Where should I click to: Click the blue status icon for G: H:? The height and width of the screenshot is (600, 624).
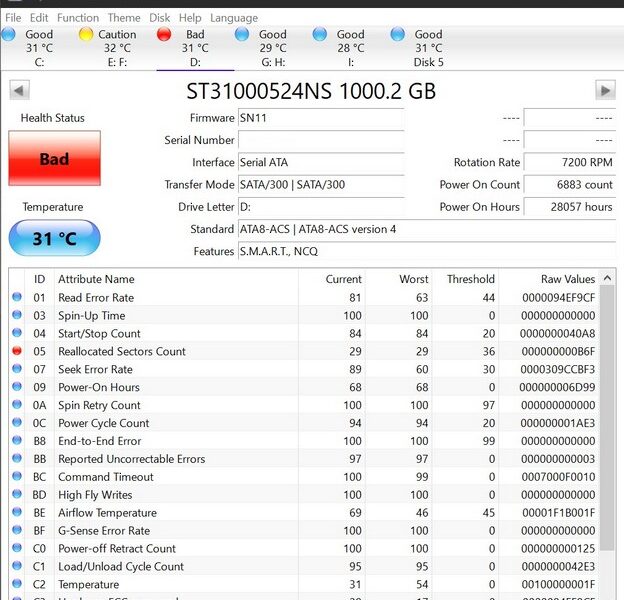pos(242,35)
